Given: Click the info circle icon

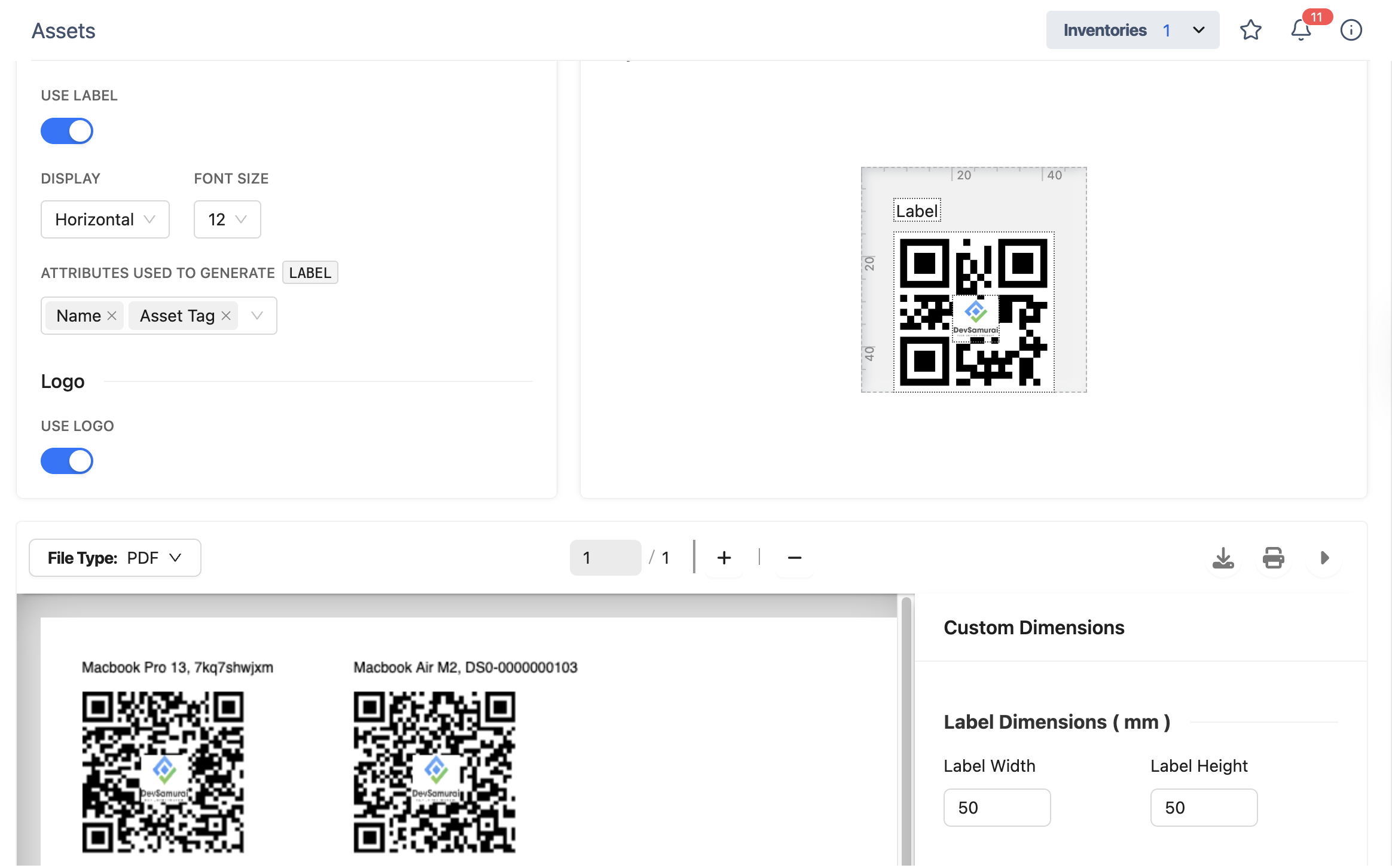Looking at the screenshot, I should pos(1351,30).
